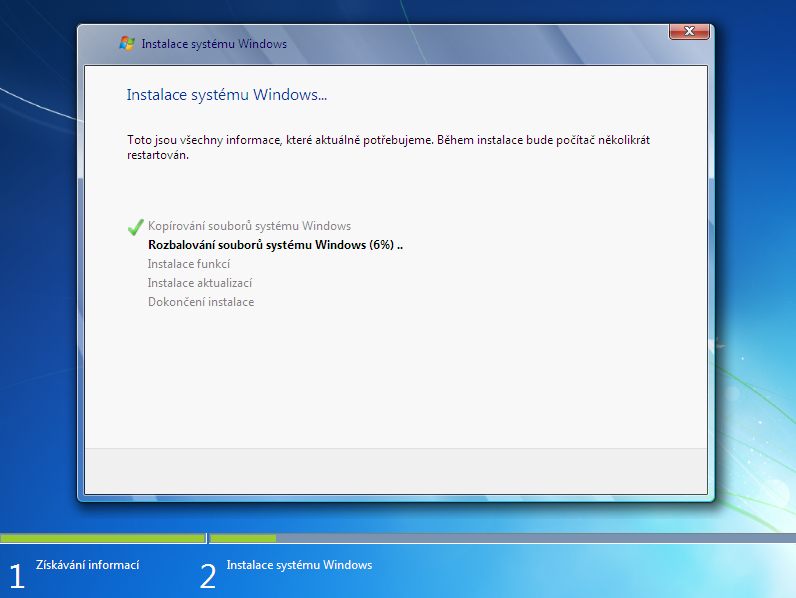This screenshot has width=796, height=598.
Task: Click the heading 'Instalace systému Windows...'
Action: [x=226, y=95]
